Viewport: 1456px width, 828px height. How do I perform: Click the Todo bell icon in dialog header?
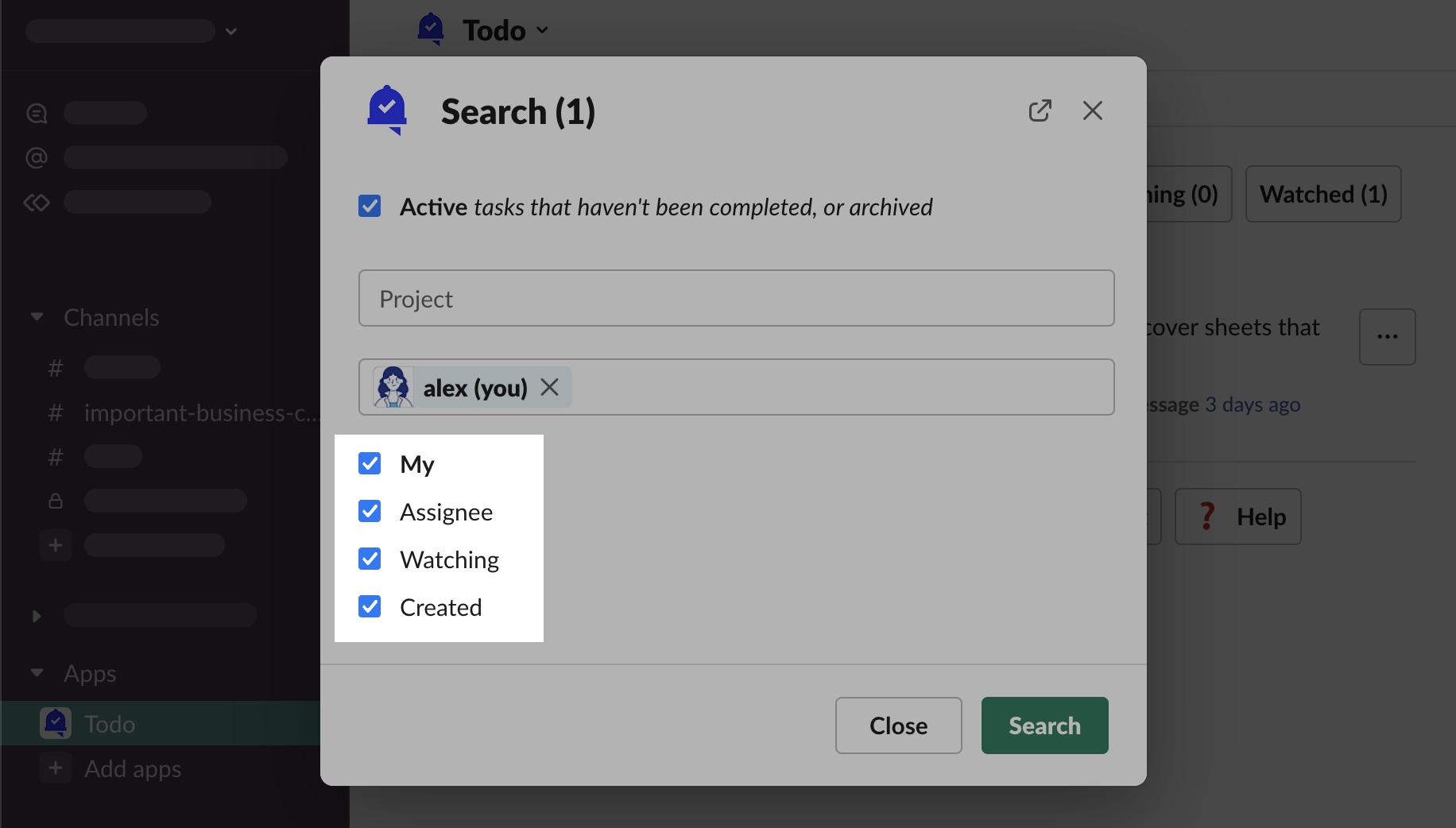click(x=387, y=110)
